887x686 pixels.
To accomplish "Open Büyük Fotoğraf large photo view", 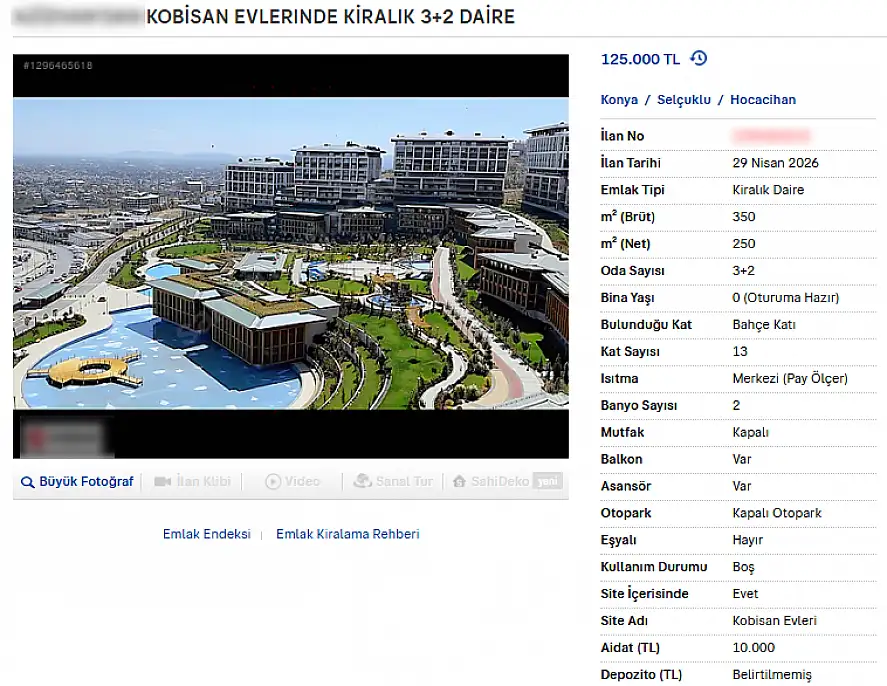I will point(86,482).
